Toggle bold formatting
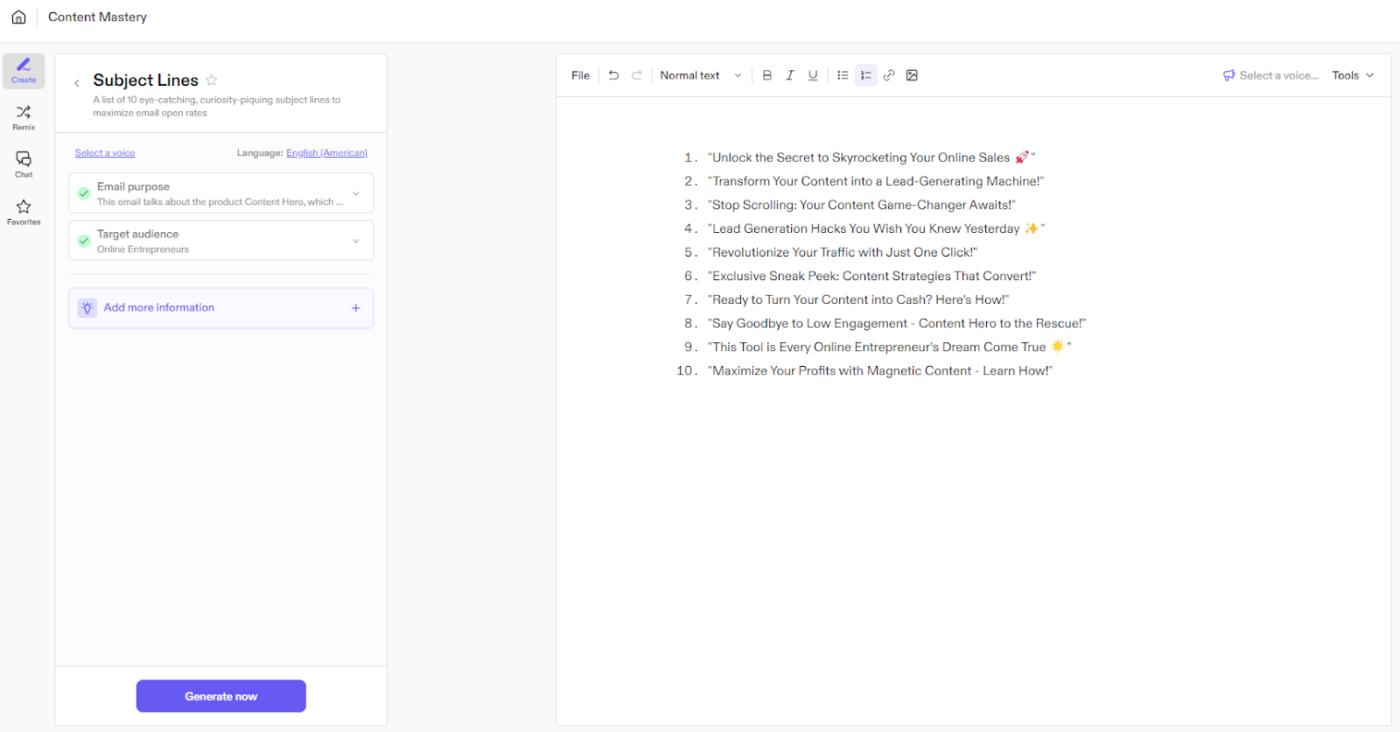Screen dimensions: 1400x732 coord(767,75)
